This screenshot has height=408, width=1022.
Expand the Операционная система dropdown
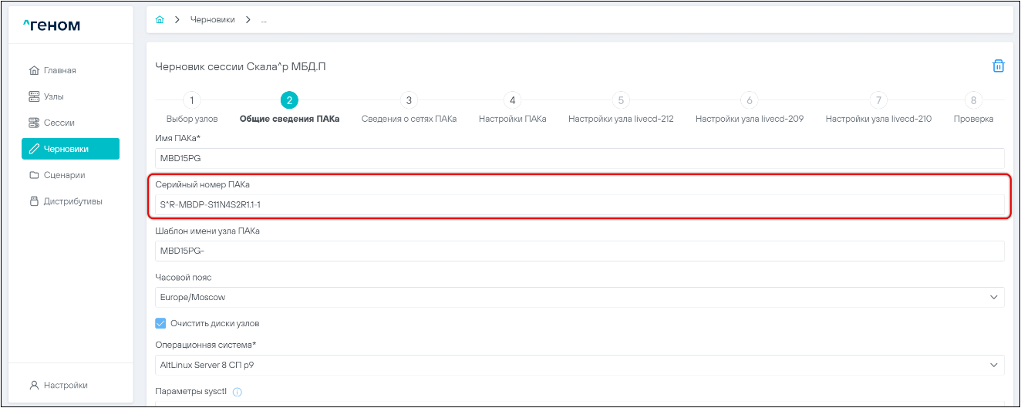point(580,365)
